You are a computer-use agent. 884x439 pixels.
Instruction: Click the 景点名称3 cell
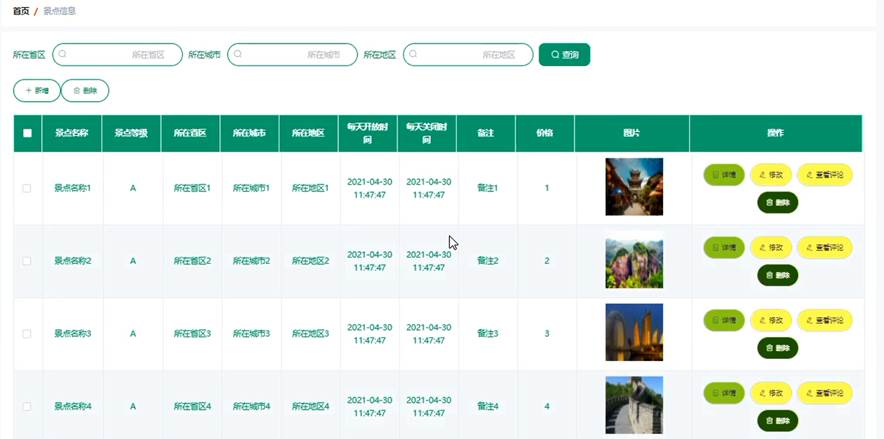click(x=73, y=334)
